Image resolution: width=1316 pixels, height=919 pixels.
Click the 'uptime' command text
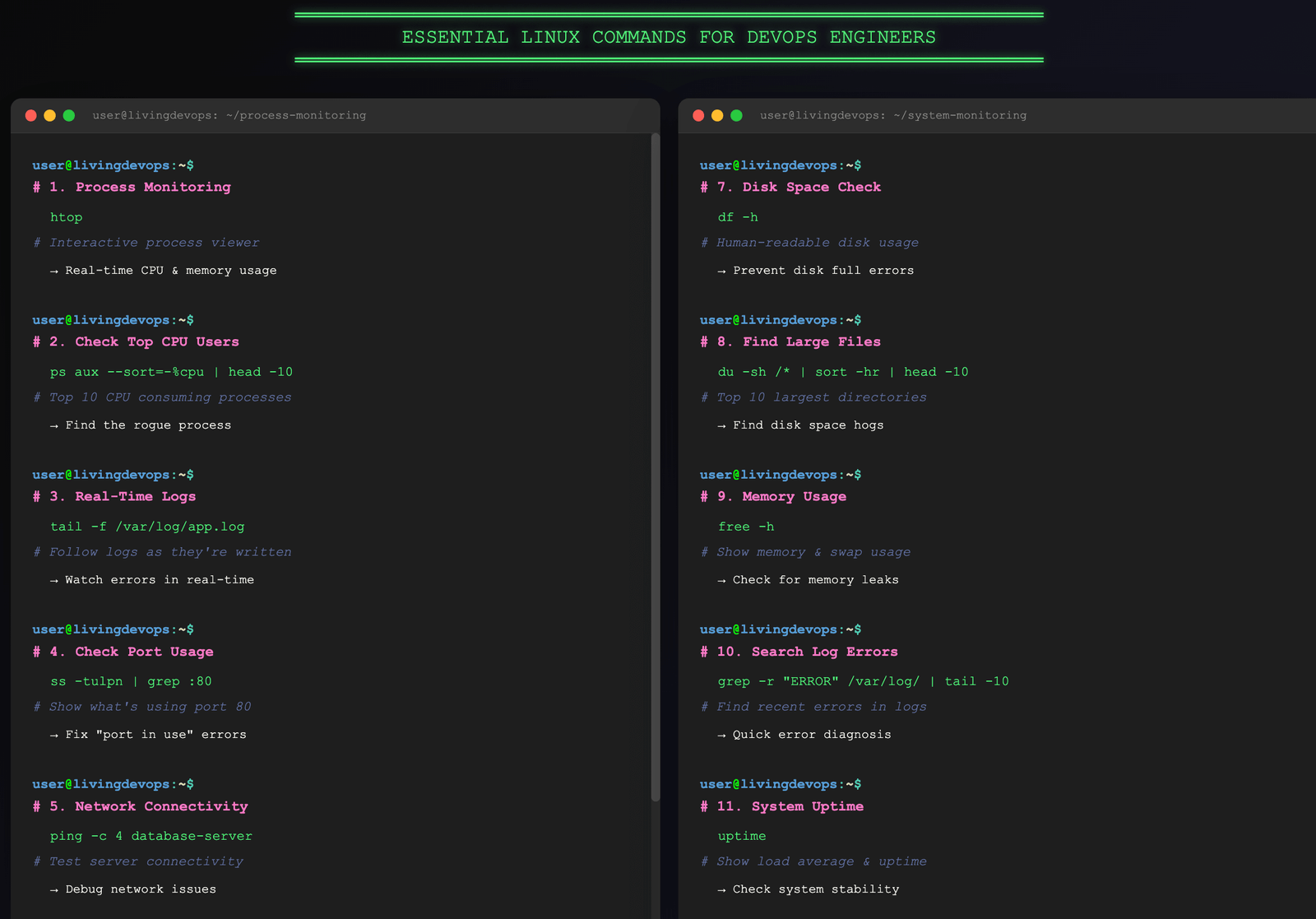742,836
